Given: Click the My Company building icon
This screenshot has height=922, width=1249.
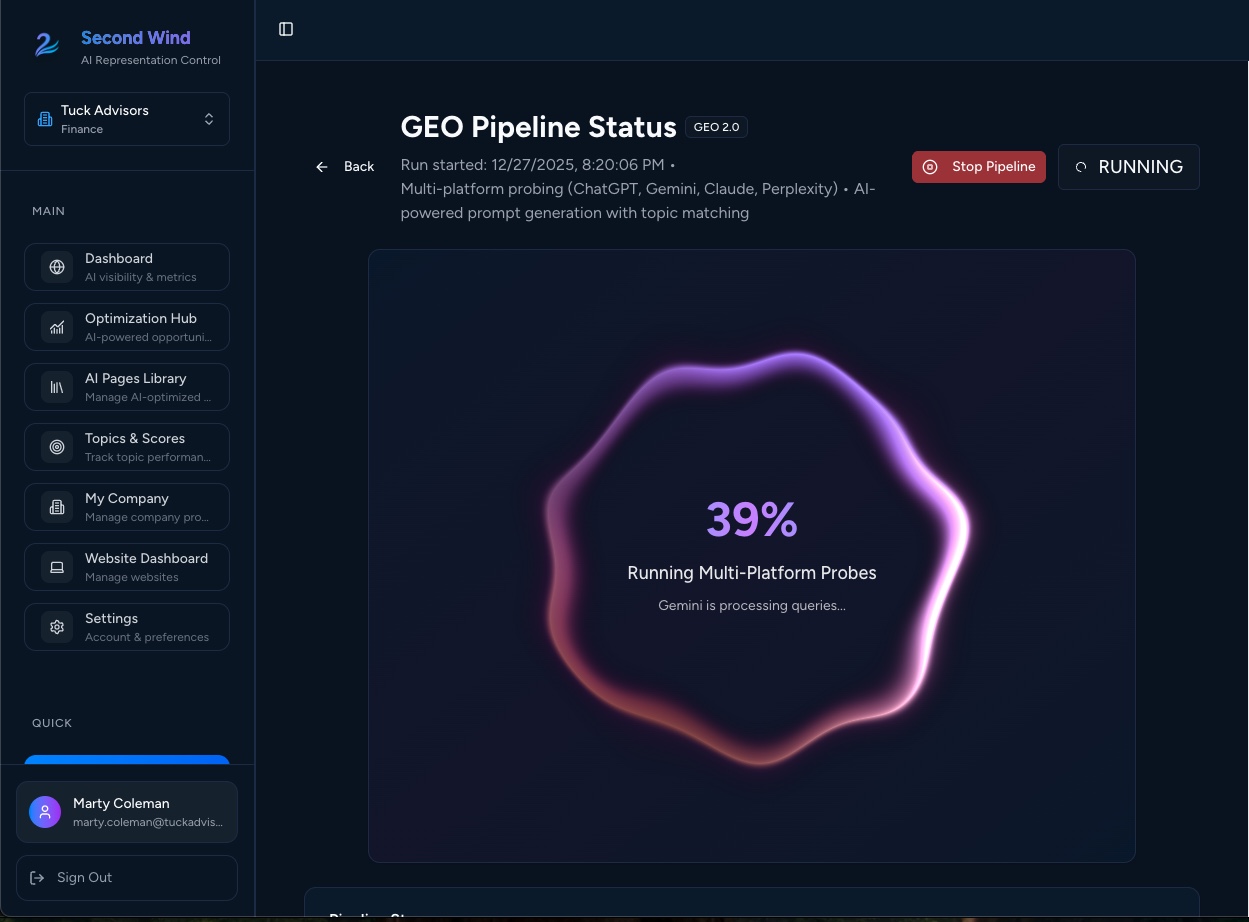Looking at the screenshot, I should [x=57, y=507].
